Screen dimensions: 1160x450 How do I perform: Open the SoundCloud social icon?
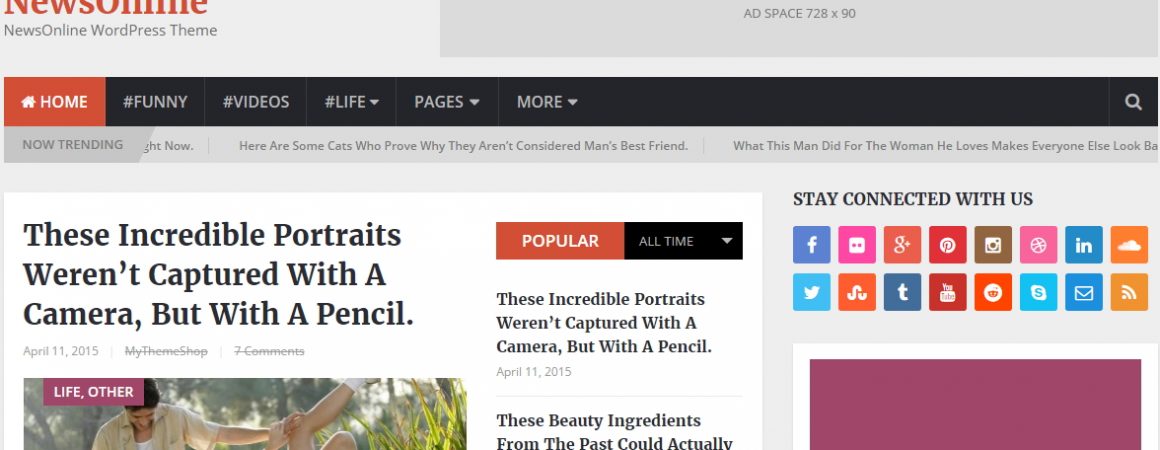coord(1129,245)
